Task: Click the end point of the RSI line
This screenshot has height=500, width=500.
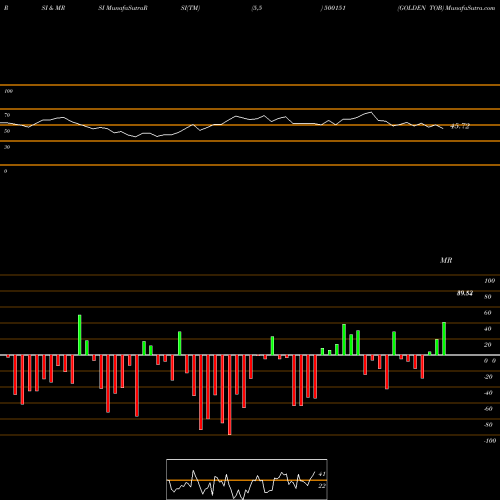Action: click(443, 128)
